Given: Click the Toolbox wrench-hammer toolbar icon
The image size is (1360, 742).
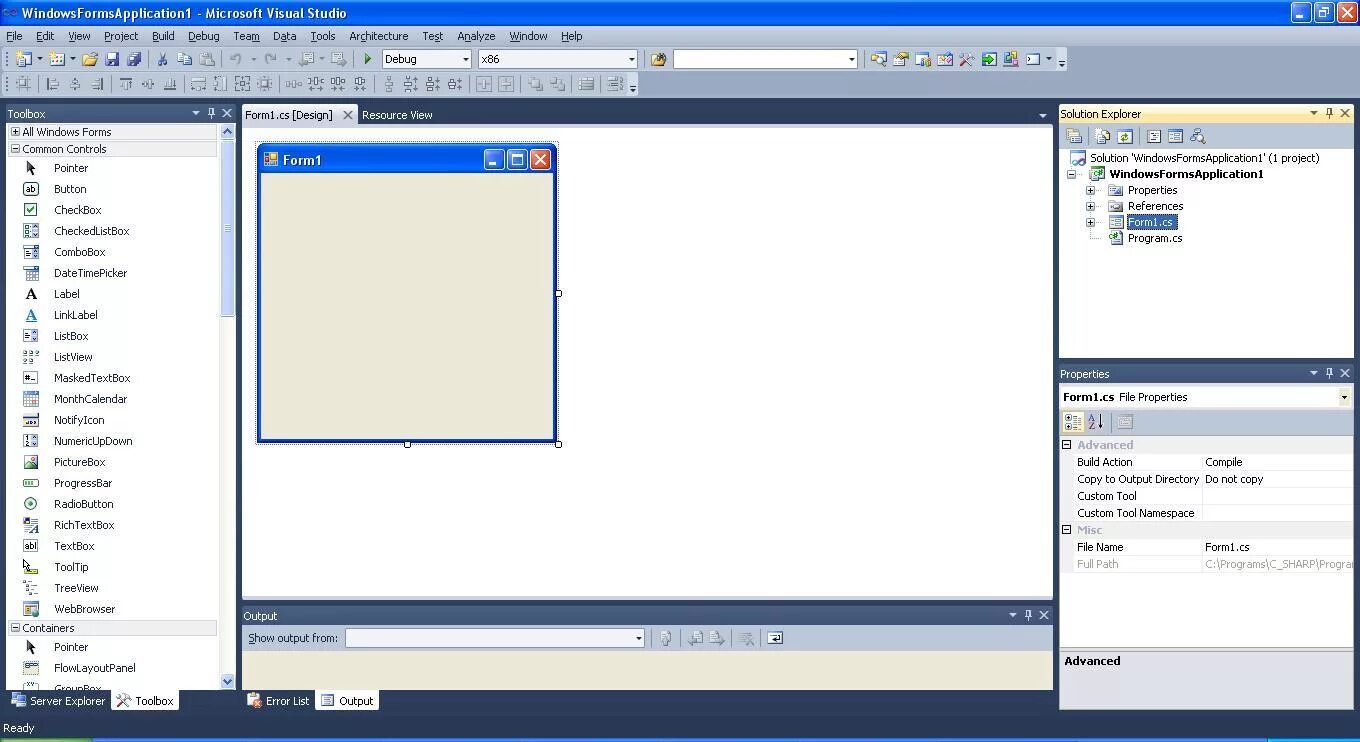Looking at the screenshot, I should (967, 59).
